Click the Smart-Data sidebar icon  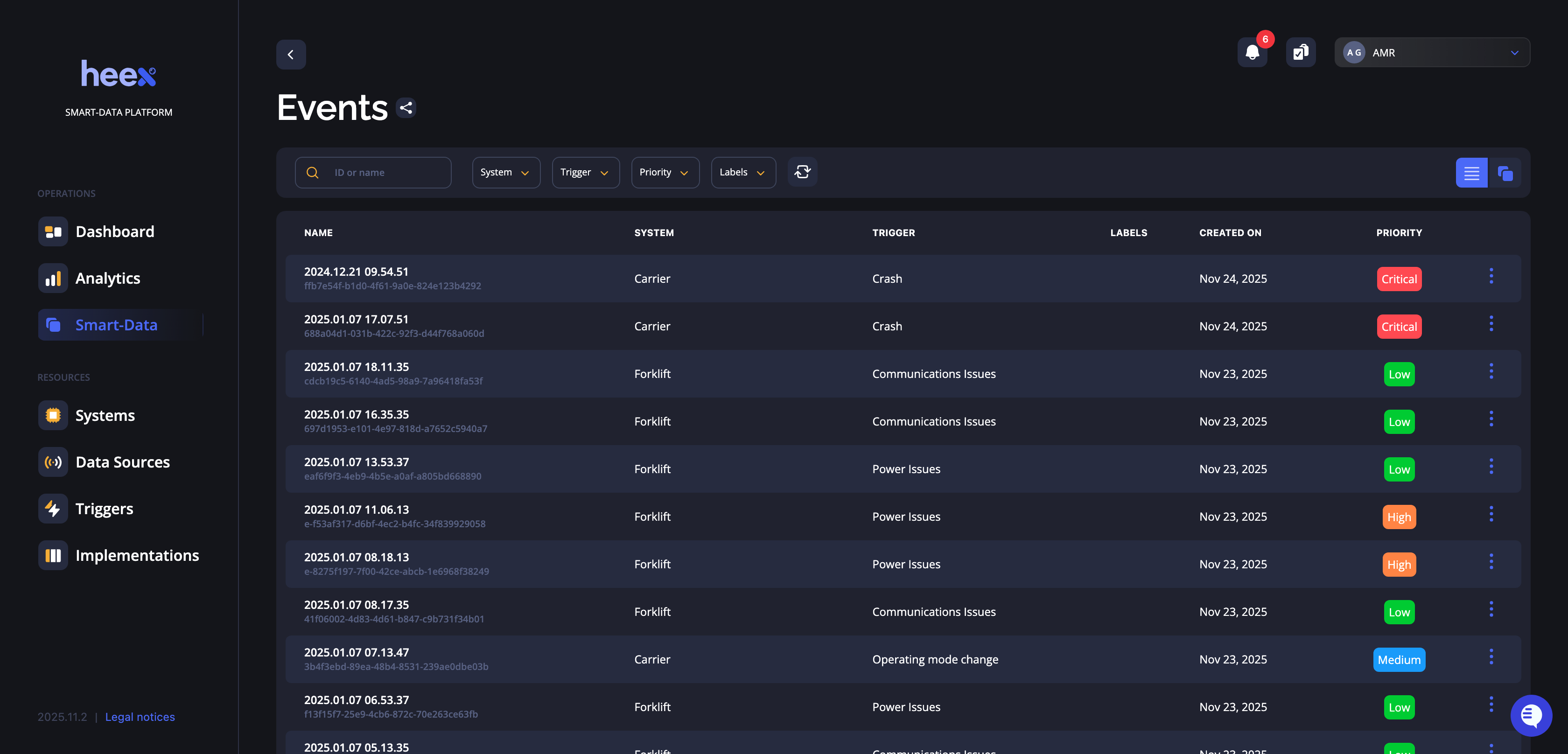(x=53, y=324)
